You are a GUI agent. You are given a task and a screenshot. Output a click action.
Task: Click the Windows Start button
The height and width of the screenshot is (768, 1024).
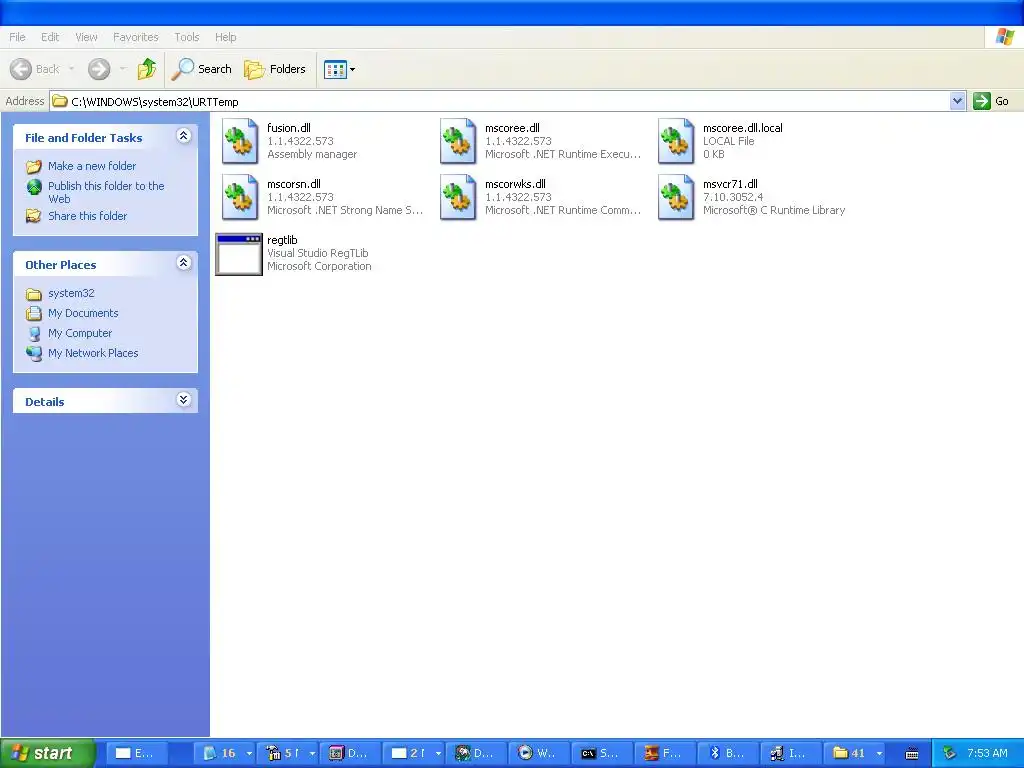point(48,754)
